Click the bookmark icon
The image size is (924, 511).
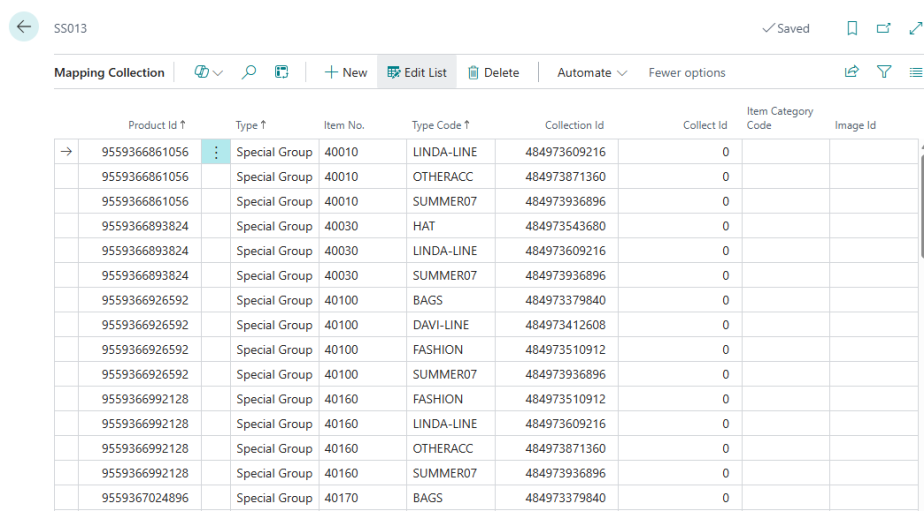852,28
